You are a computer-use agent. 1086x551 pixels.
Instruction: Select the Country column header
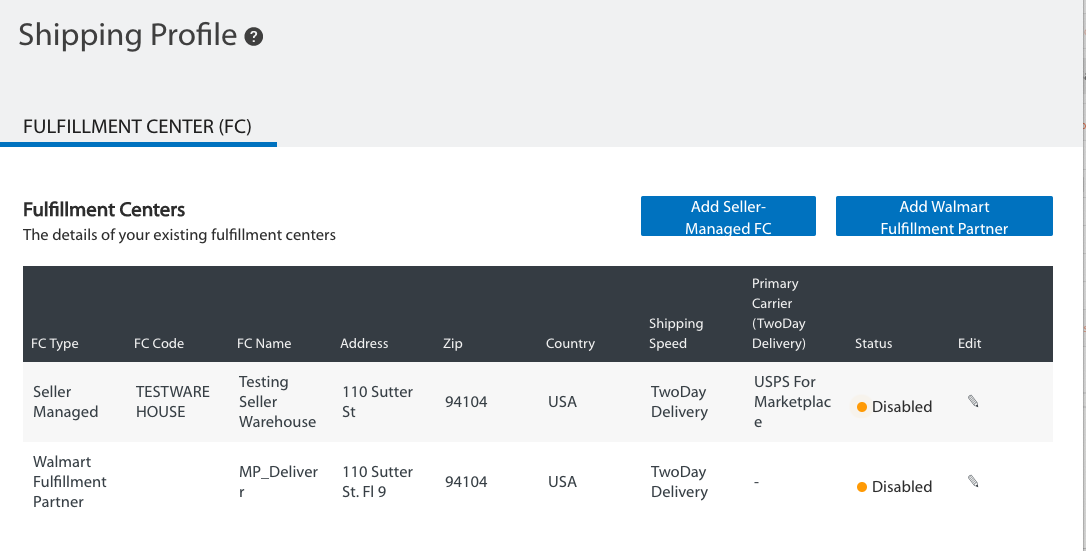570,343
